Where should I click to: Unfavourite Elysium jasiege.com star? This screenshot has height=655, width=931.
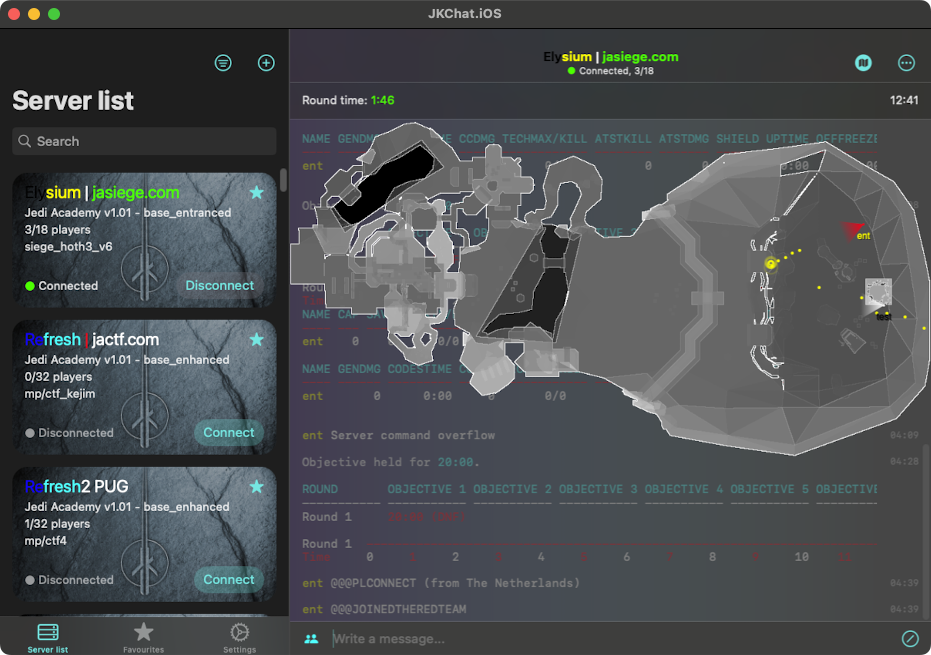pyautogui.click(x=256, y=192)
